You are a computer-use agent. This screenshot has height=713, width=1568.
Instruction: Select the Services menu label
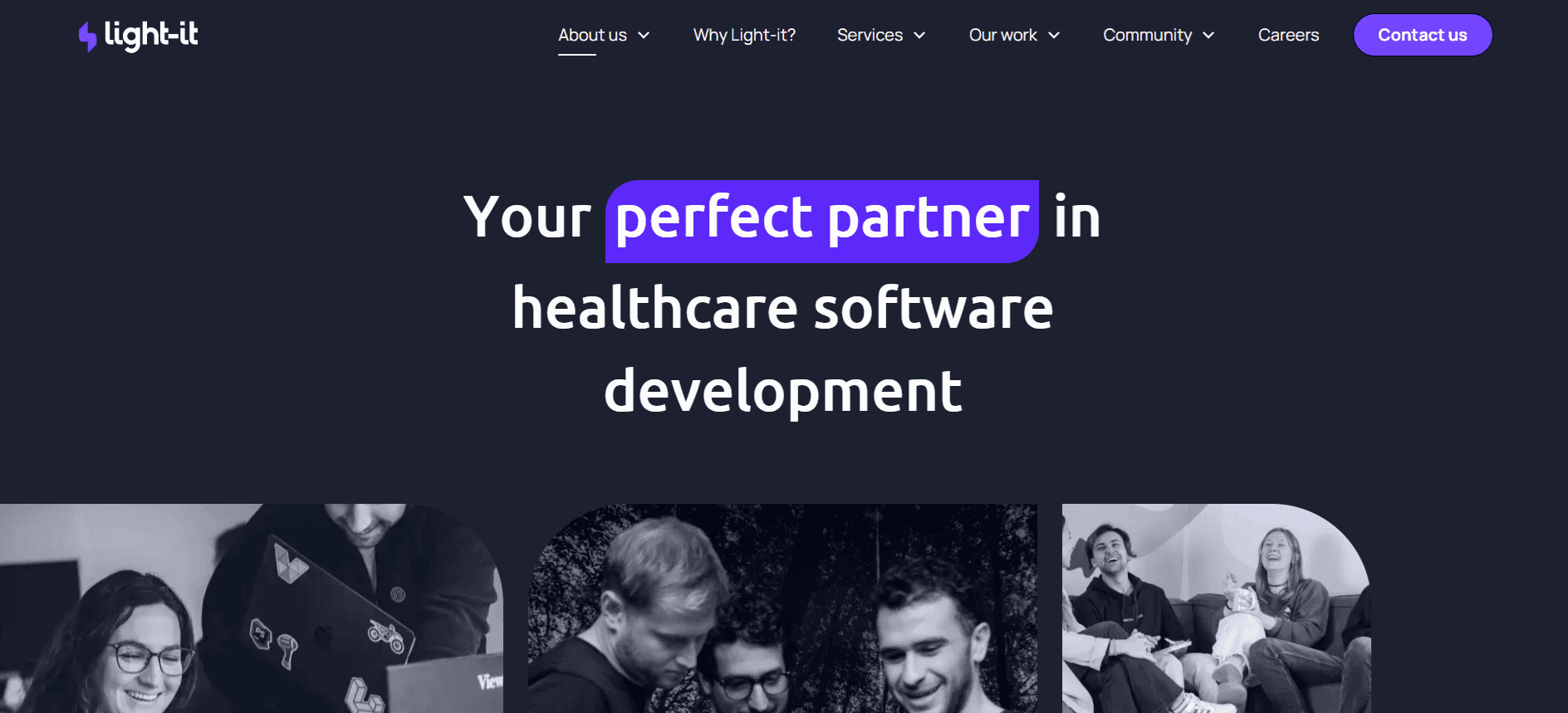click(x=870, y=35)
